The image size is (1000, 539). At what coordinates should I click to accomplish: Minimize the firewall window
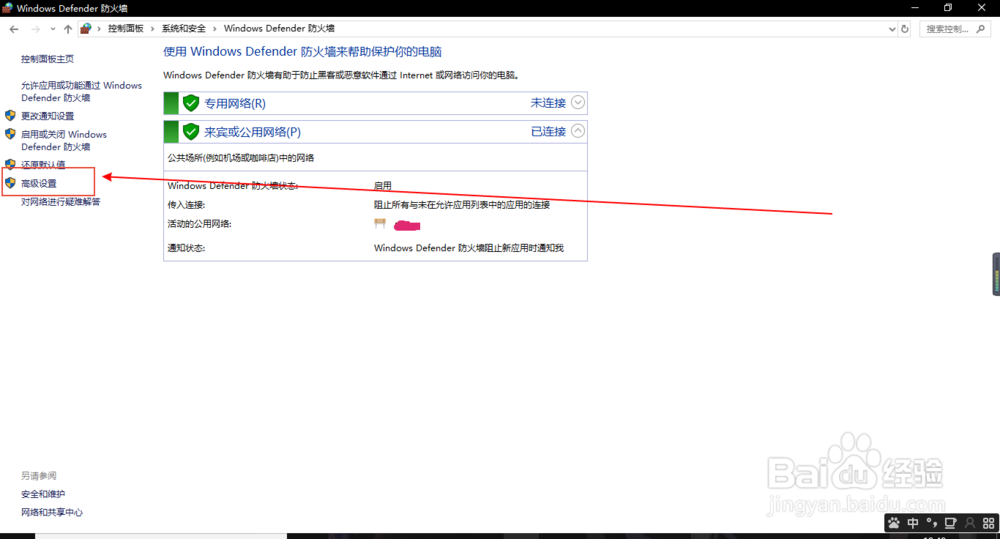(915, 8)
